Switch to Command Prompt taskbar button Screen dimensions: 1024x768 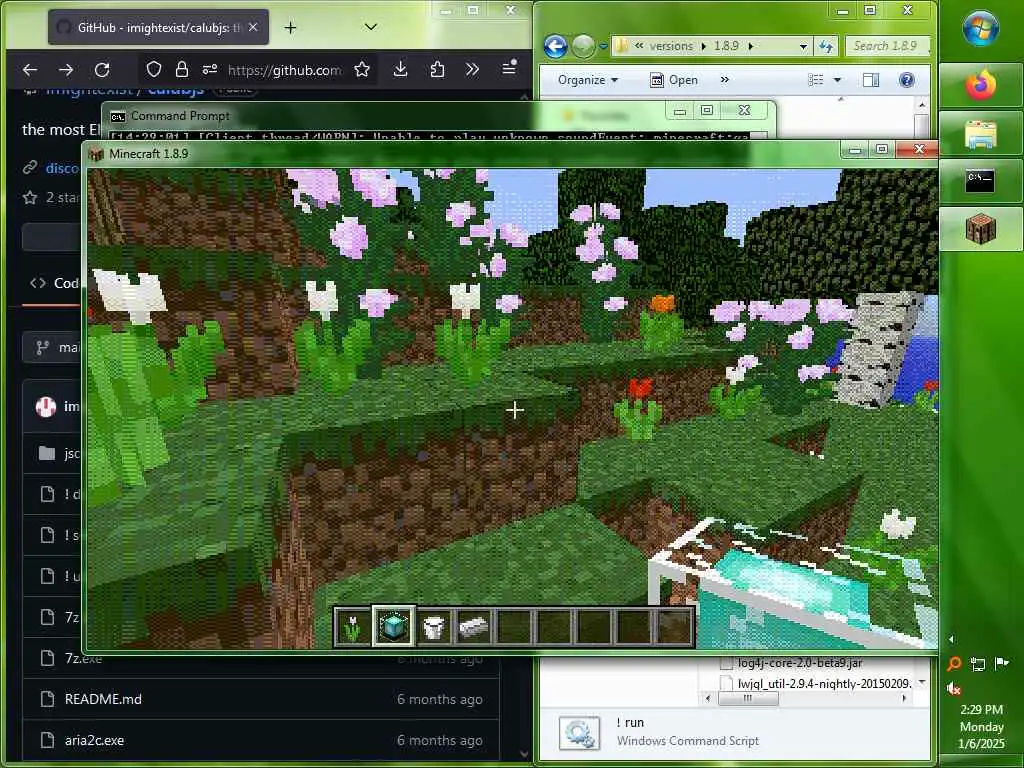(980, 181)
